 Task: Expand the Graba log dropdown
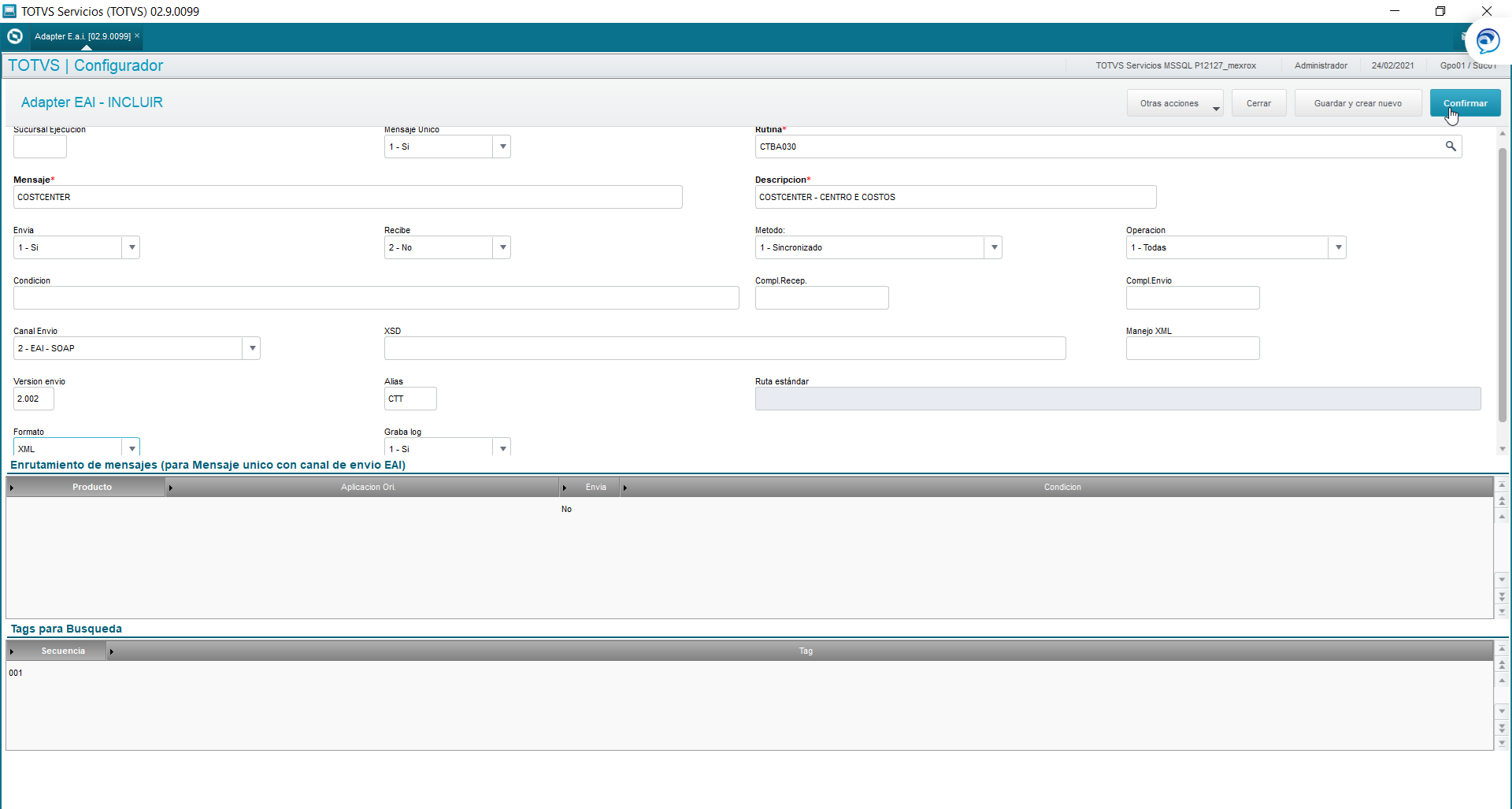coord(502,447)
